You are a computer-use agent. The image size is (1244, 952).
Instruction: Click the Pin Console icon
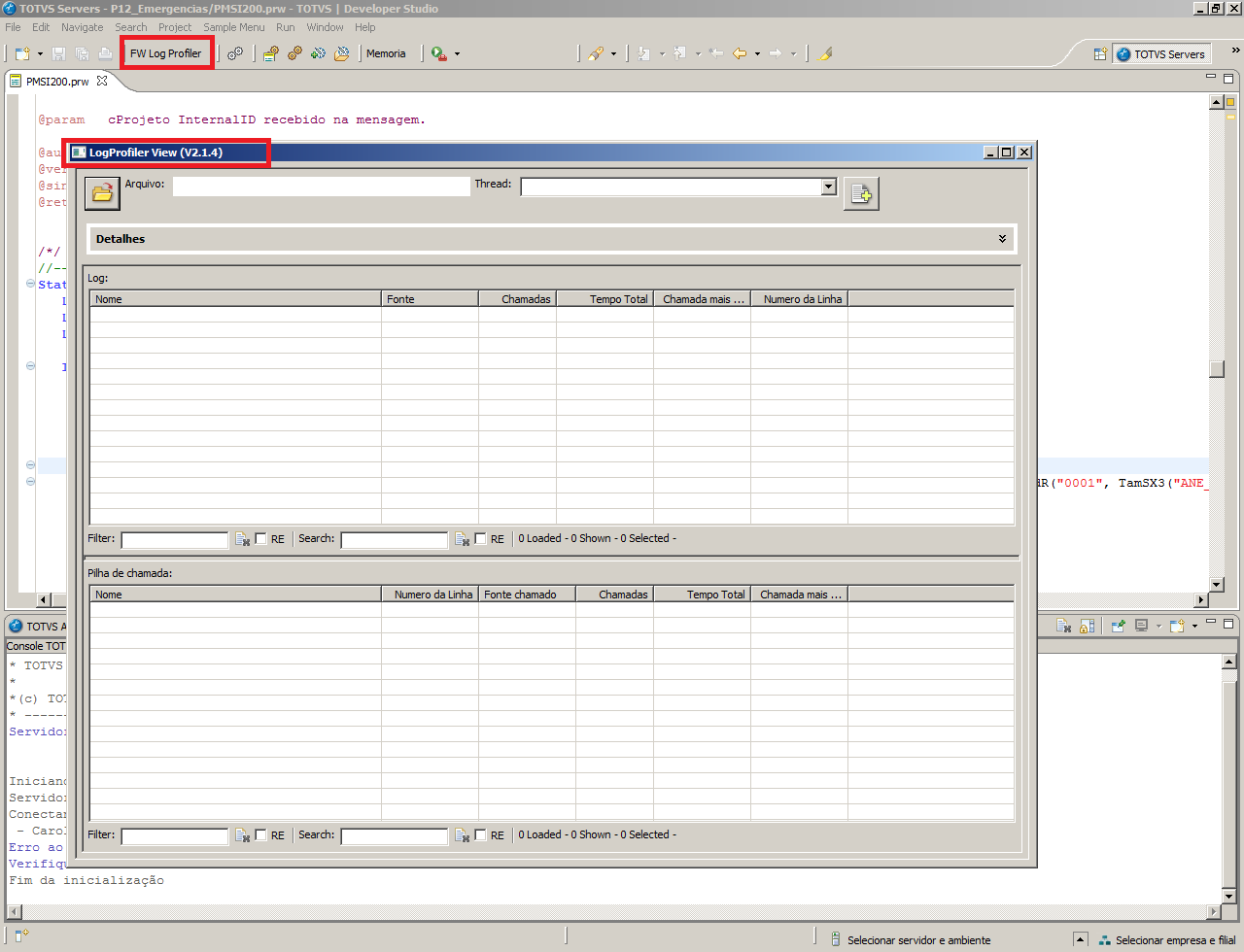tap(1119, 626)
